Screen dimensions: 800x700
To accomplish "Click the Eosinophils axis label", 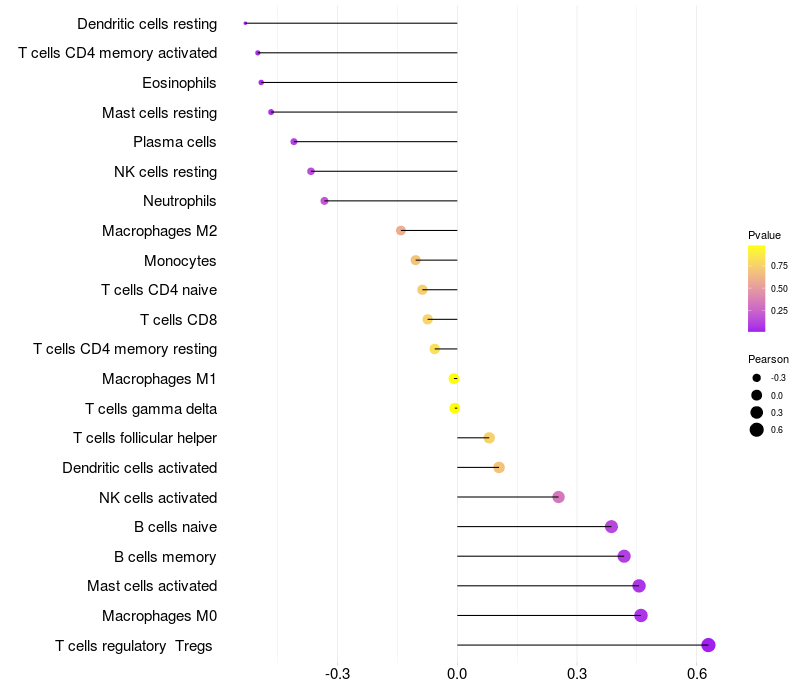I will point(179,82).
